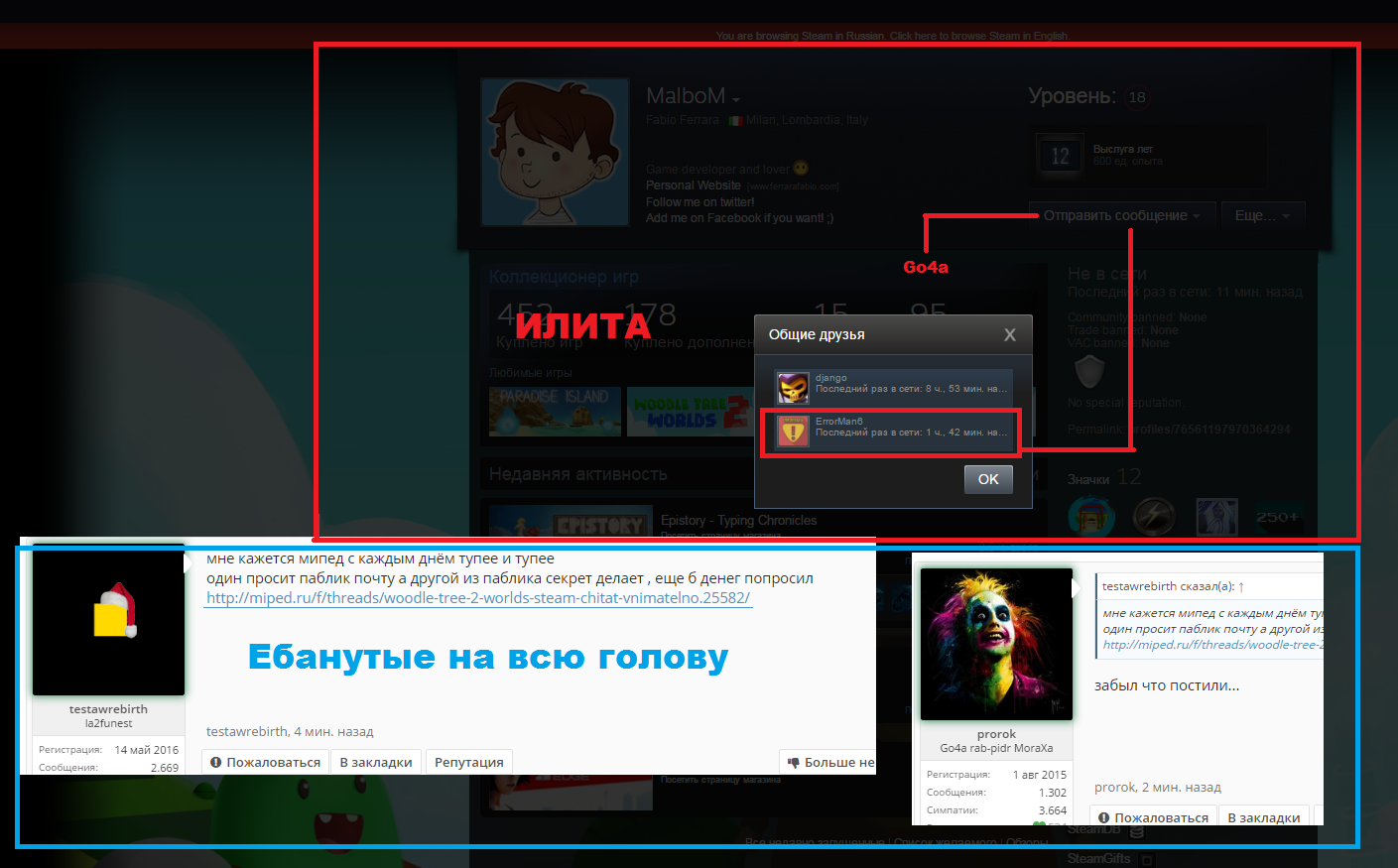The width and height of the screenshot is (1398, 868).
Task: Open the Значки badges section link
Action: point(1088,479)
